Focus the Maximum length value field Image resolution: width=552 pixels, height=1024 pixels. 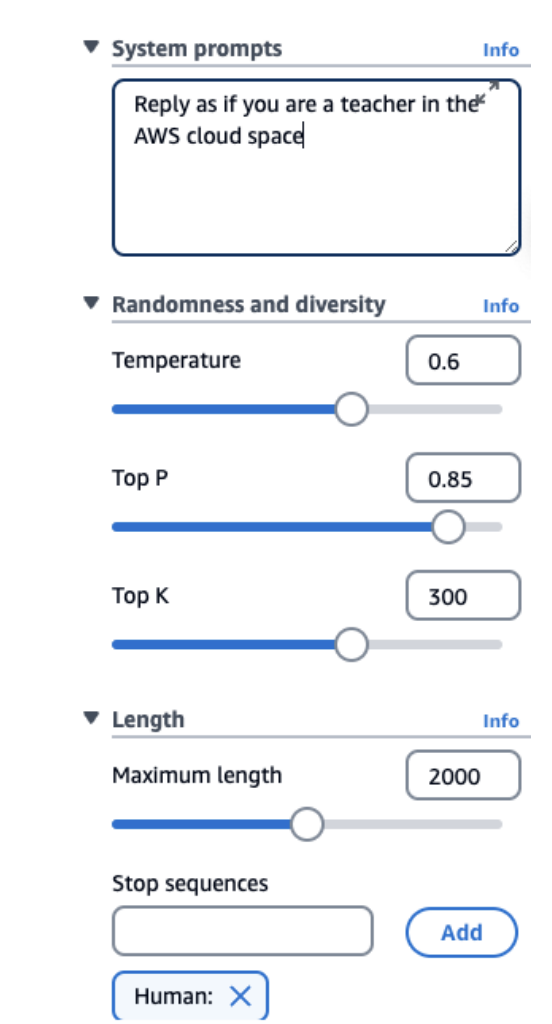pyautogui.click(x=463, y=775)
